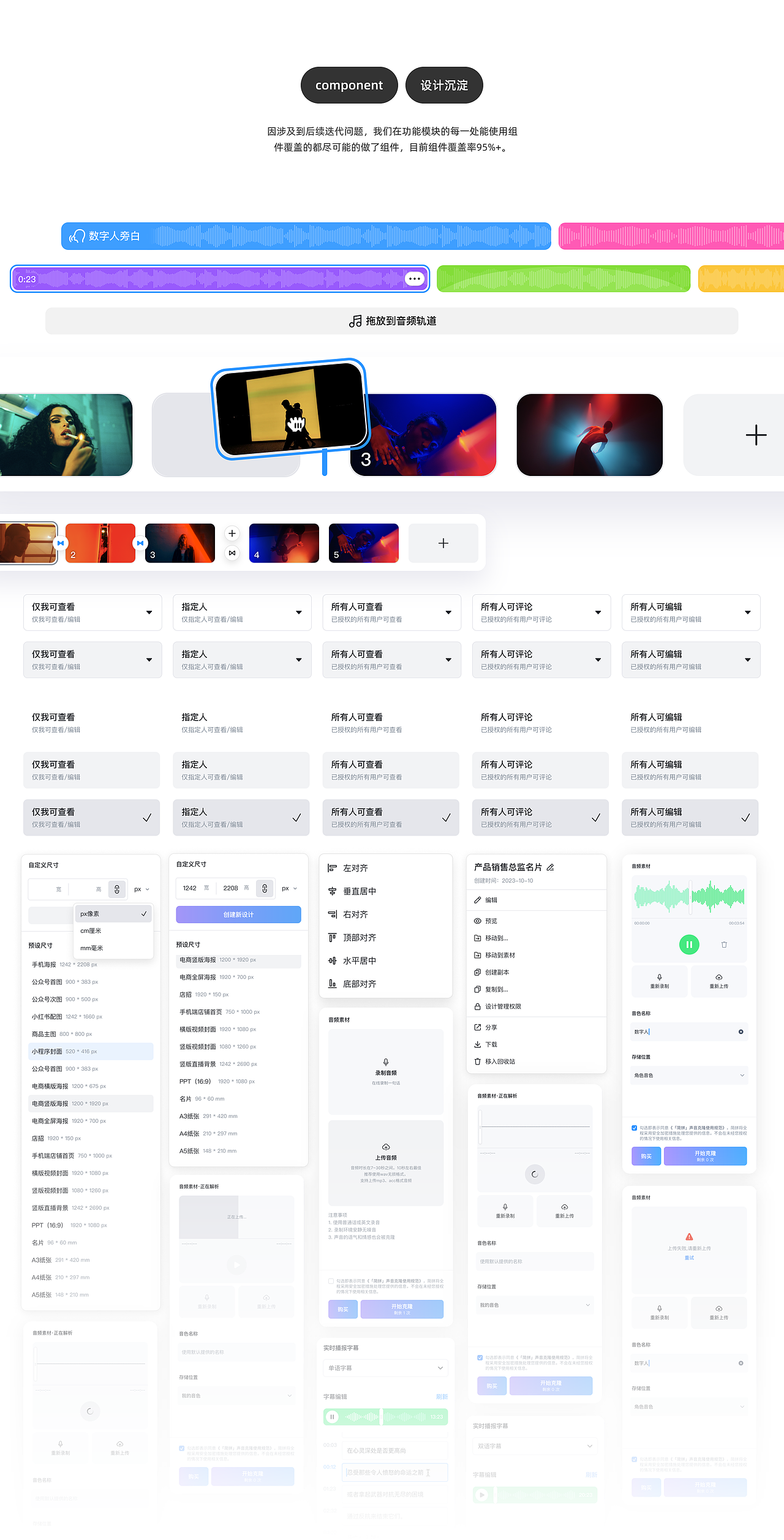Expand the 我的音色 storage dropdown
Viewport: 784px width, 1540px height.
tap(535, 1305)
